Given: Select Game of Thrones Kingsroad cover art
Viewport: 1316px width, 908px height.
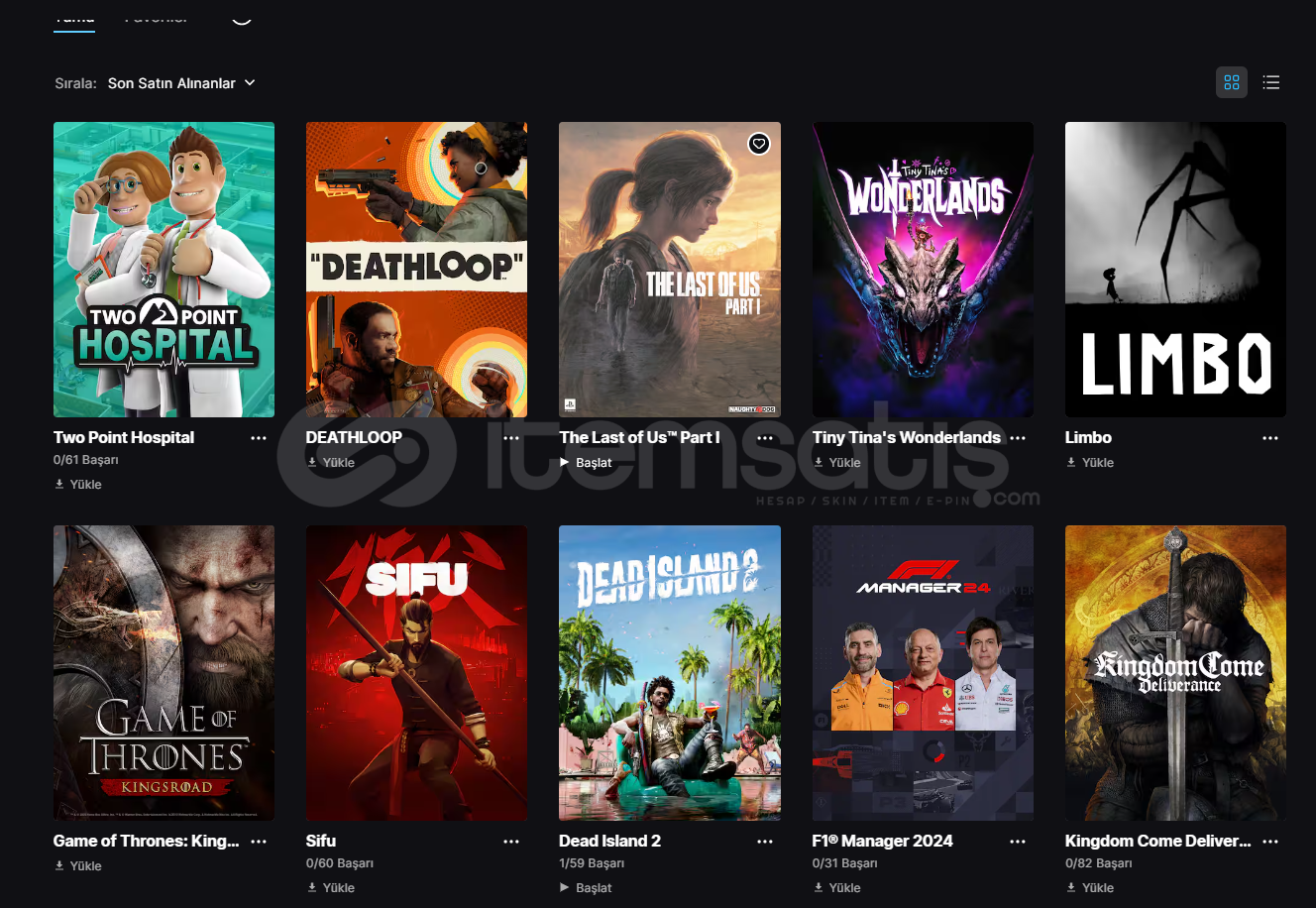Looking at the screenshot, I should [x=164, y=673].
